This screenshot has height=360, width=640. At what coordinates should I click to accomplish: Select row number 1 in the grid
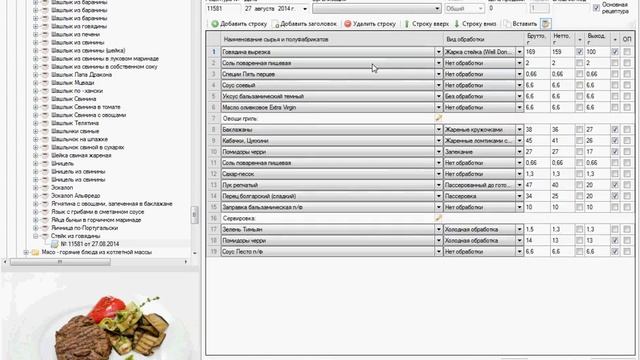tap(213, 52)
